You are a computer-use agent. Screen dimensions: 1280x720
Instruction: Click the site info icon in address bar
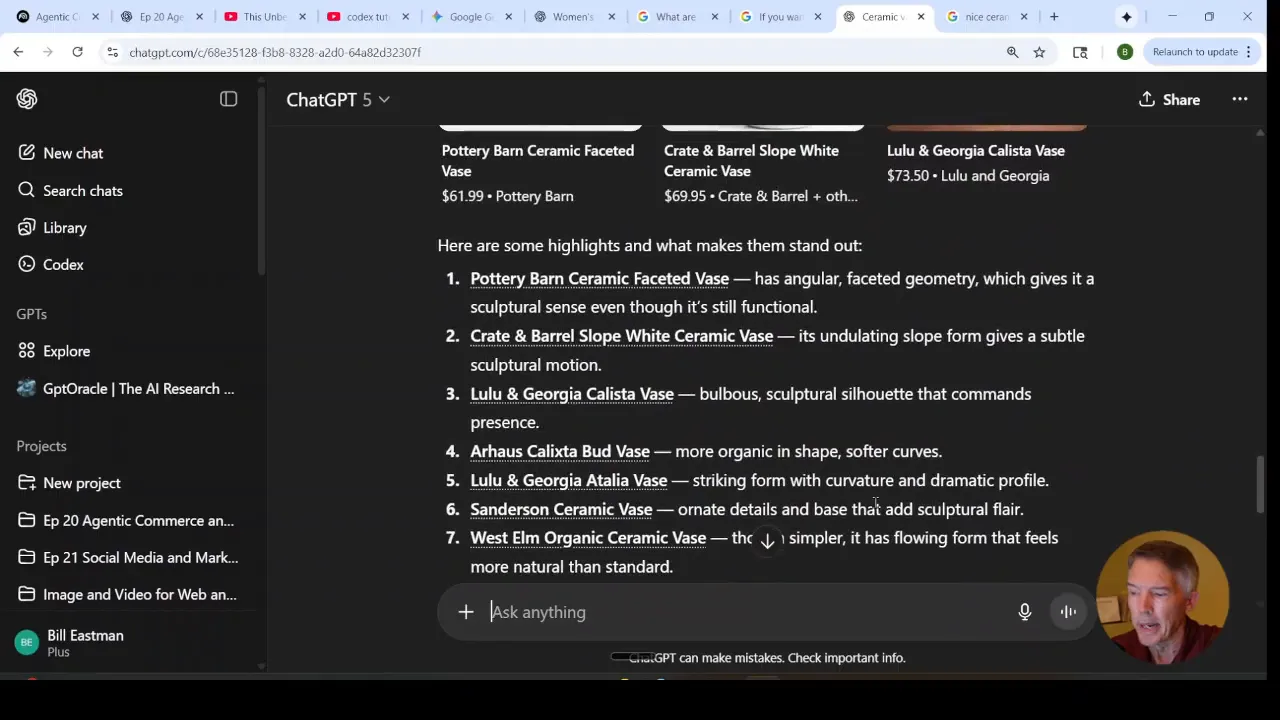(113, 52)
